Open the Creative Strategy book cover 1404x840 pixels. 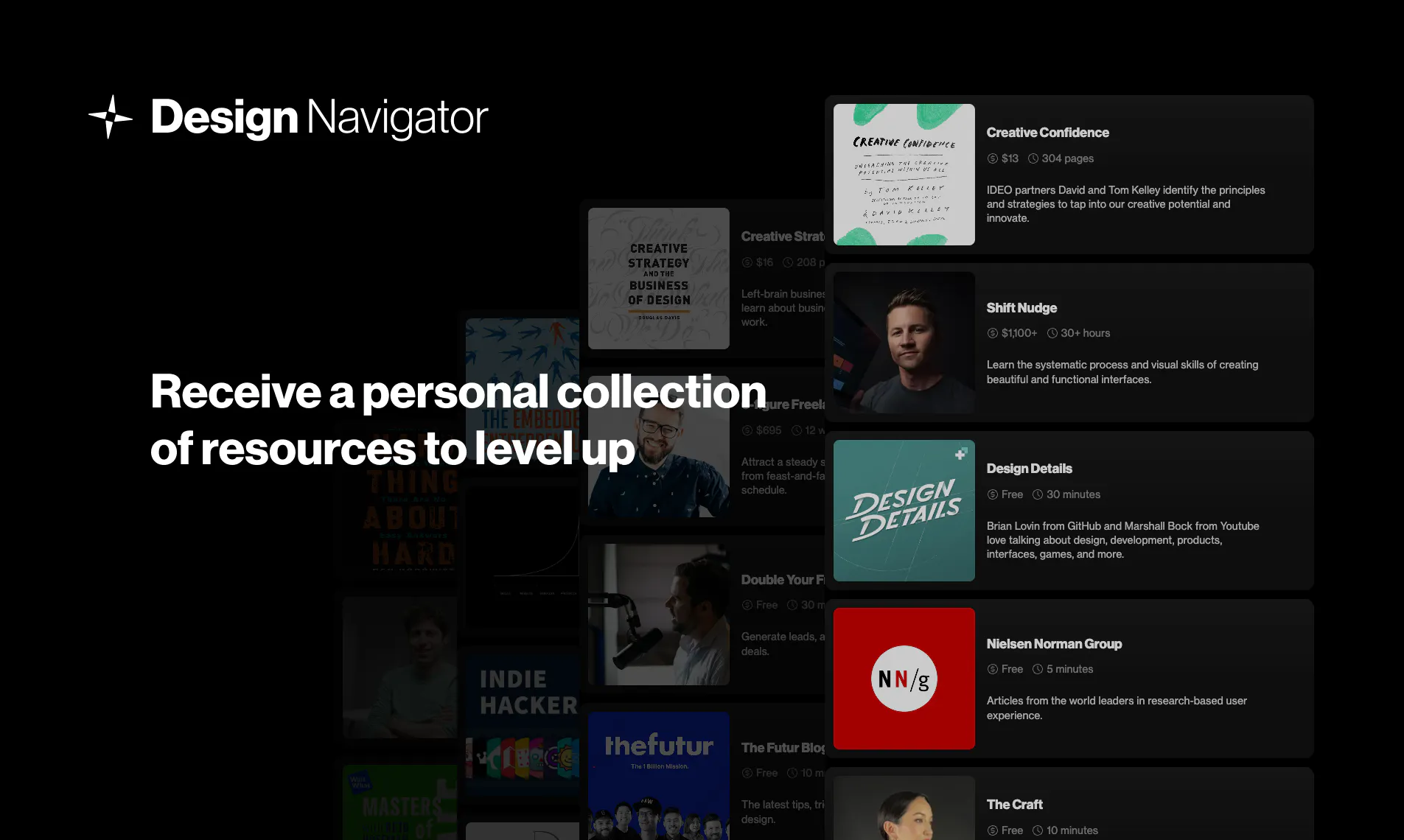(x=658, y=279)
